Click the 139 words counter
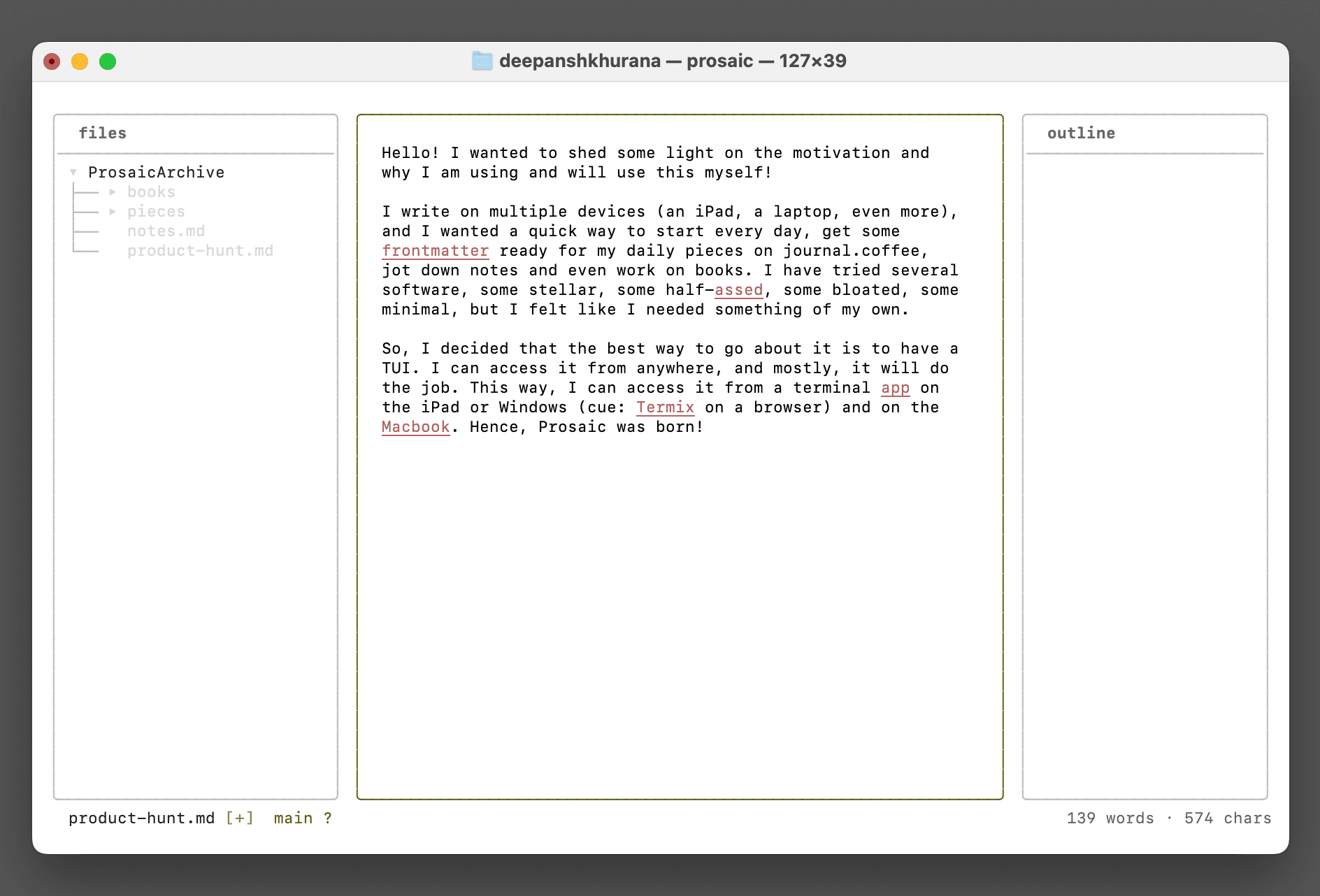Image resolution: width=1320 pixels, height=896 pixels. [x=1110, y=818]
